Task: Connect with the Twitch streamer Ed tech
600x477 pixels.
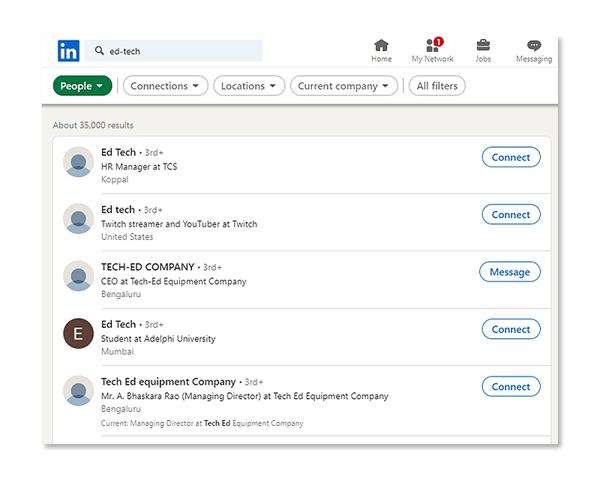Action: click(511, 215)
